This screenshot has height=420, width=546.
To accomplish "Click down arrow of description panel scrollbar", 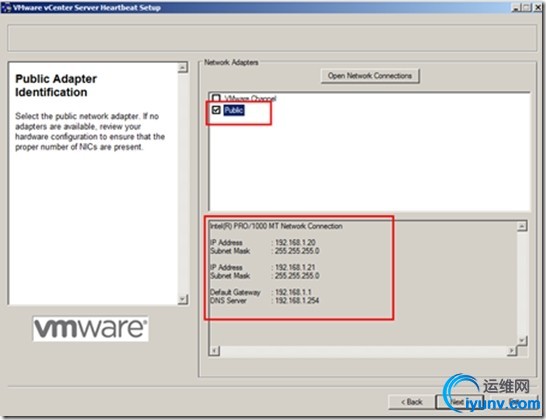I will [x=183, y=299].
